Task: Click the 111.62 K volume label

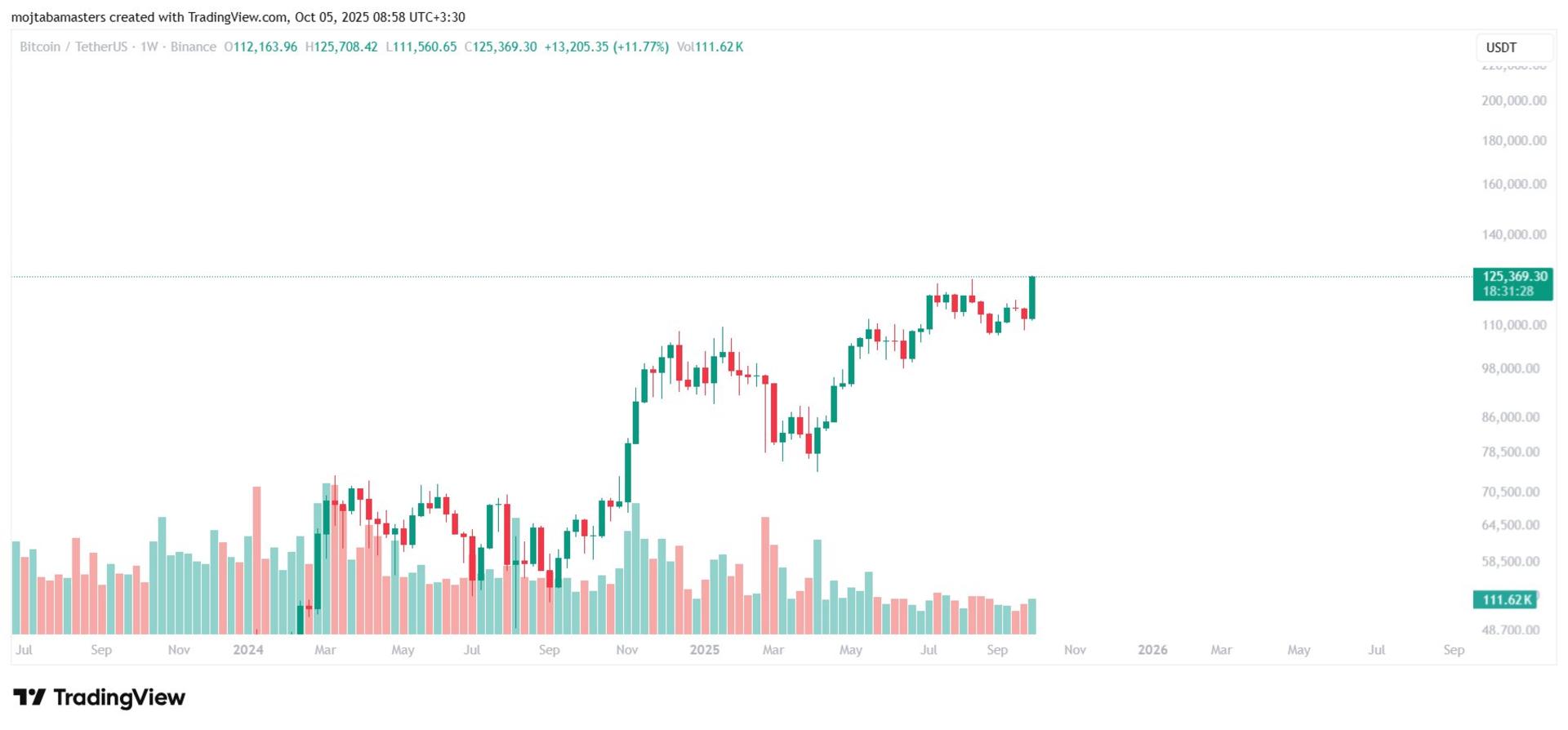Action: pos(1505,600)
